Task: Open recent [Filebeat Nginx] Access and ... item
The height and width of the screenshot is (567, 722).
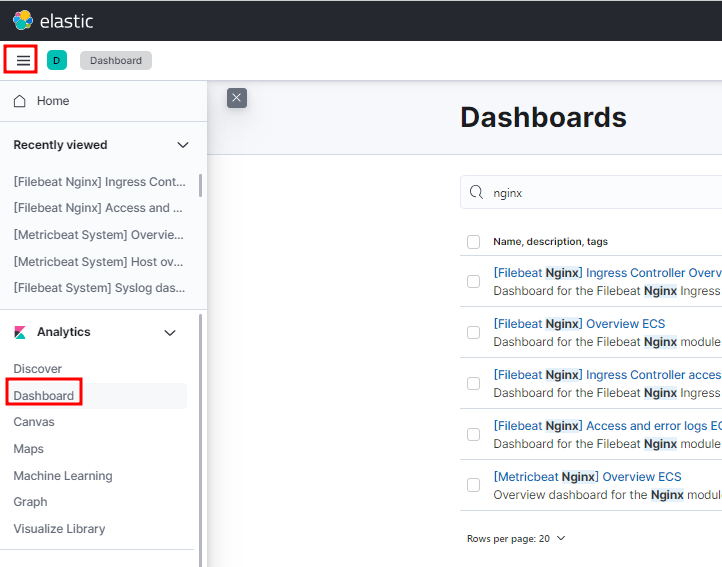Action: point(98,208)
